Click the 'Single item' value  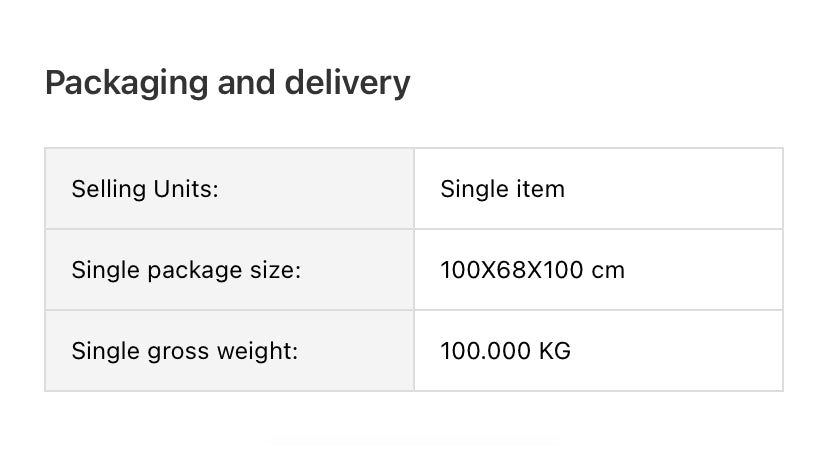click(x=502, y=189)
